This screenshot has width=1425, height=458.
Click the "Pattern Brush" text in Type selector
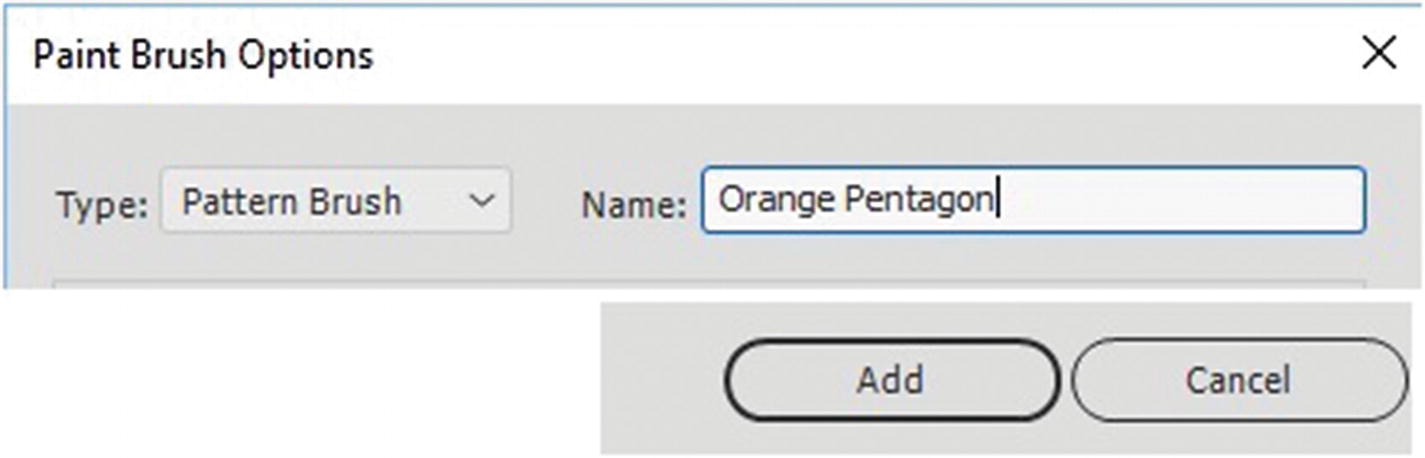click(291, 201)
